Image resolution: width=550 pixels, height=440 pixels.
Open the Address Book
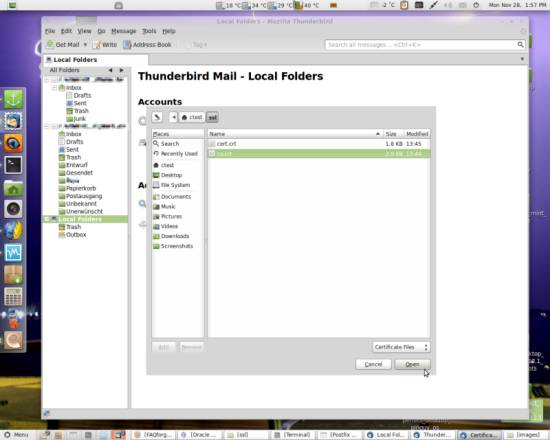click(x=147, y=45)
